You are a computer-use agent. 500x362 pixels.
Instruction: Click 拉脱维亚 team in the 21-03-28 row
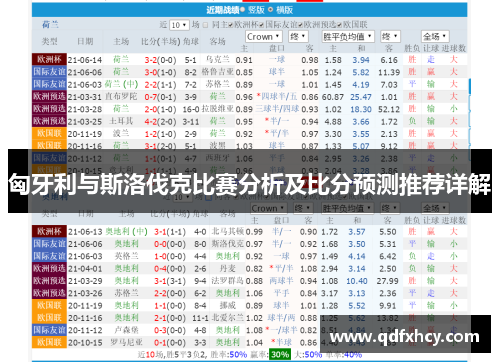coord(217,109)
